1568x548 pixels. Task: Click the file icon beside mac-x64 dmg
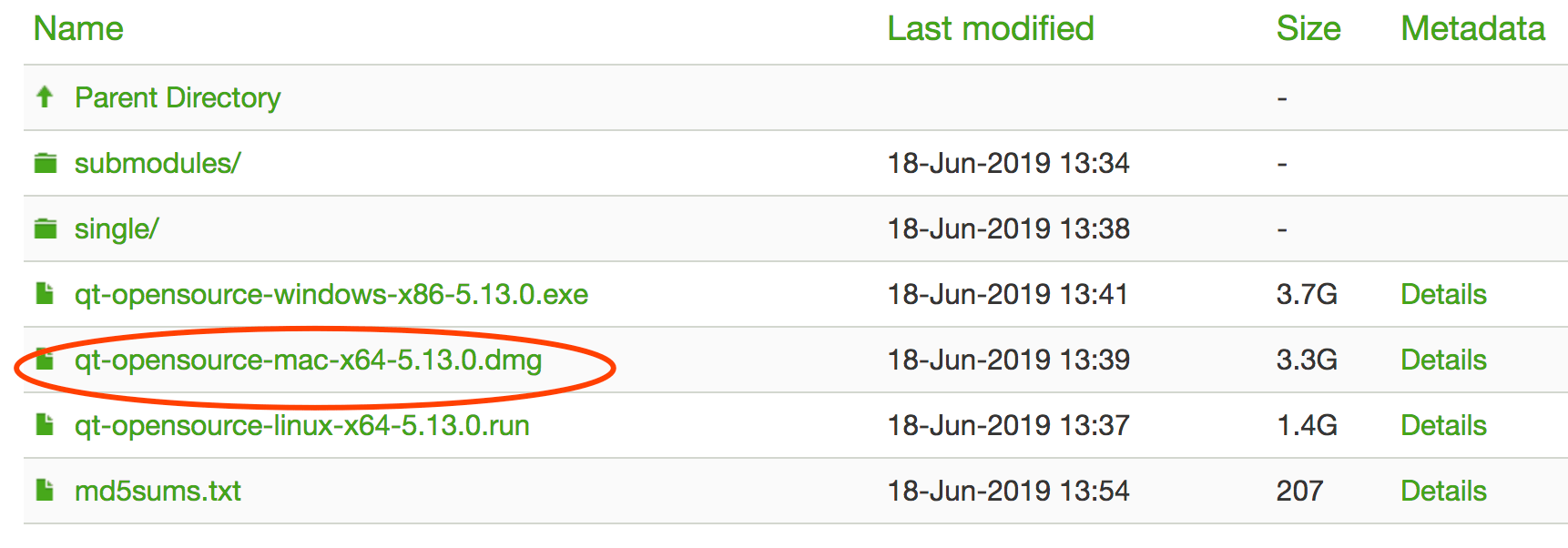point(45,359)
